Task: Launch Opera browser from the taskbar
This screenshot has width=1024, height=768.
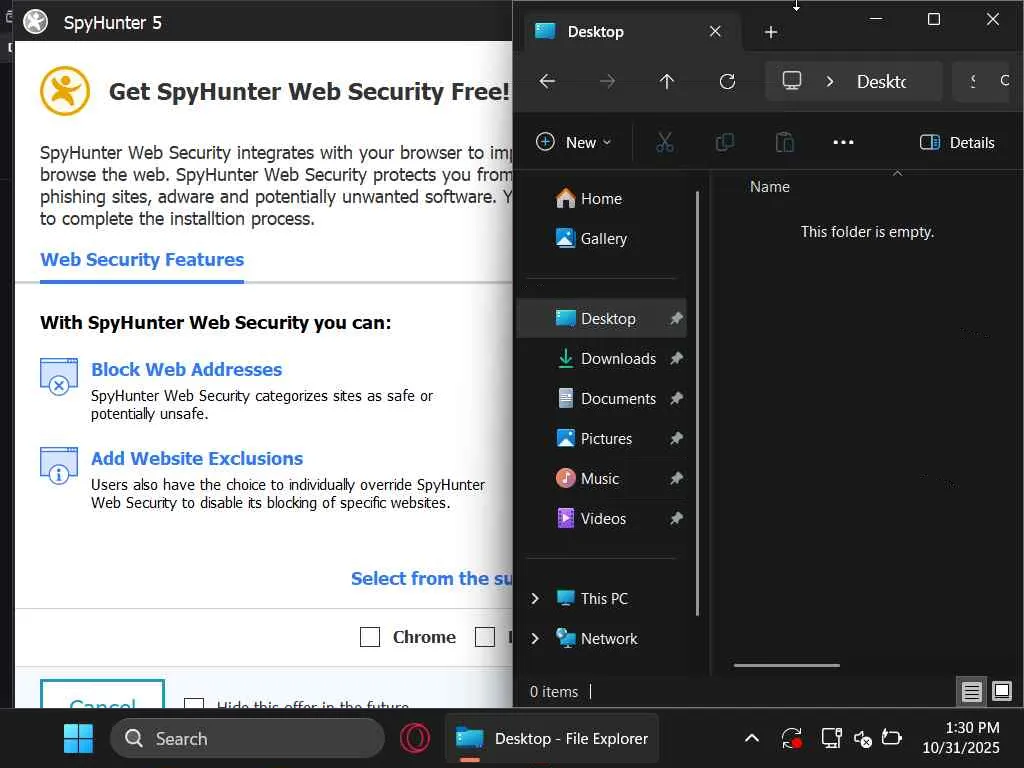Action: (415, 739)
